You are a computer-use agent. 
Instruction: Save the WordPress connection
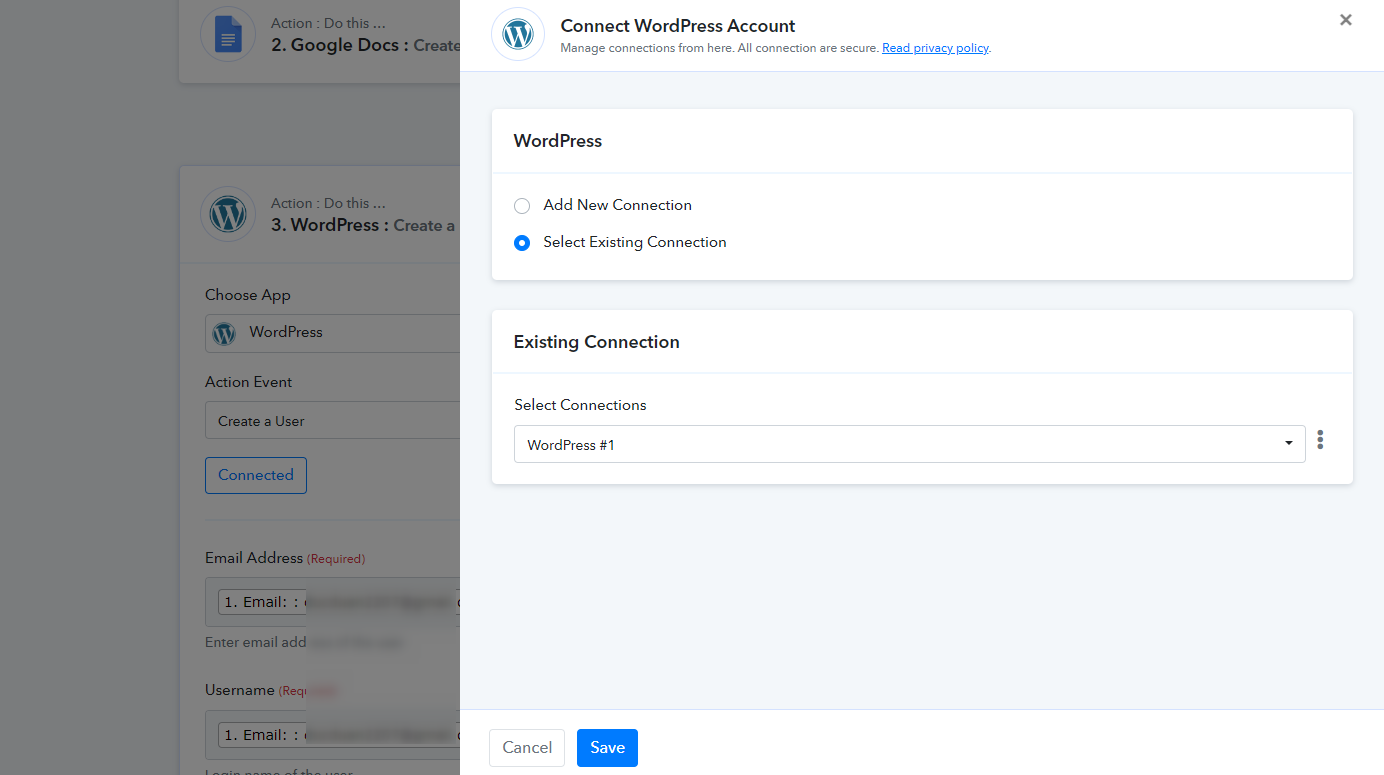[x=607, y=748]
